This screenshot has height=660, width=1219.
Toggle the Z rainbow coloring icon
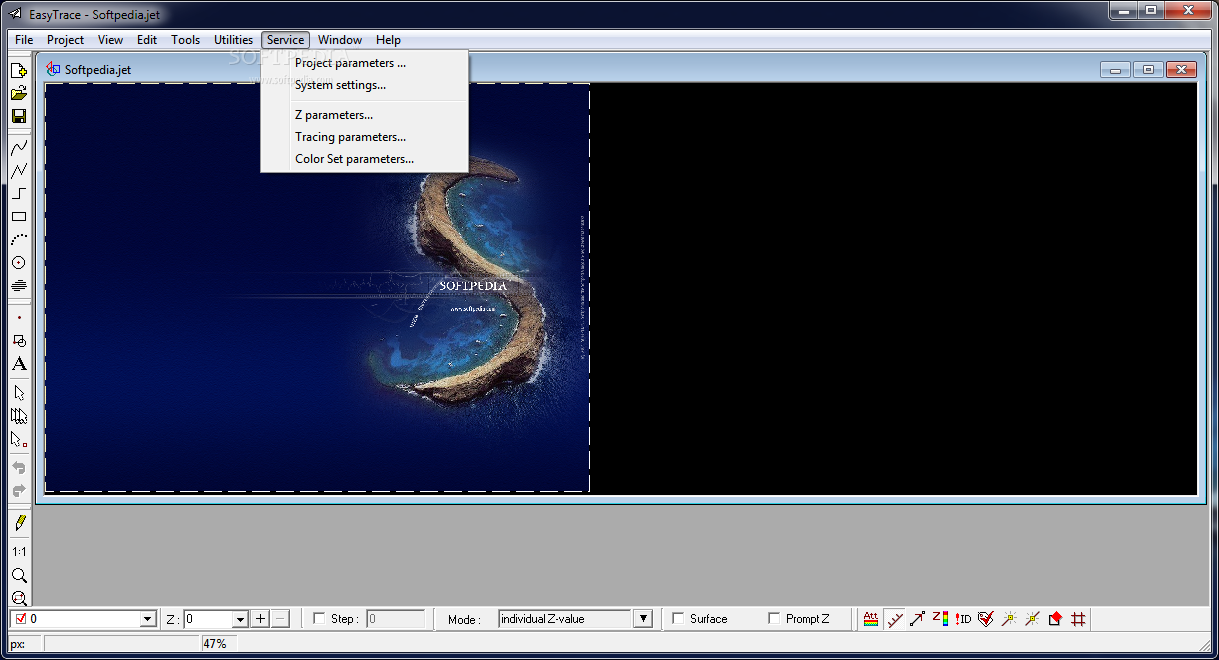click(940, 619)
